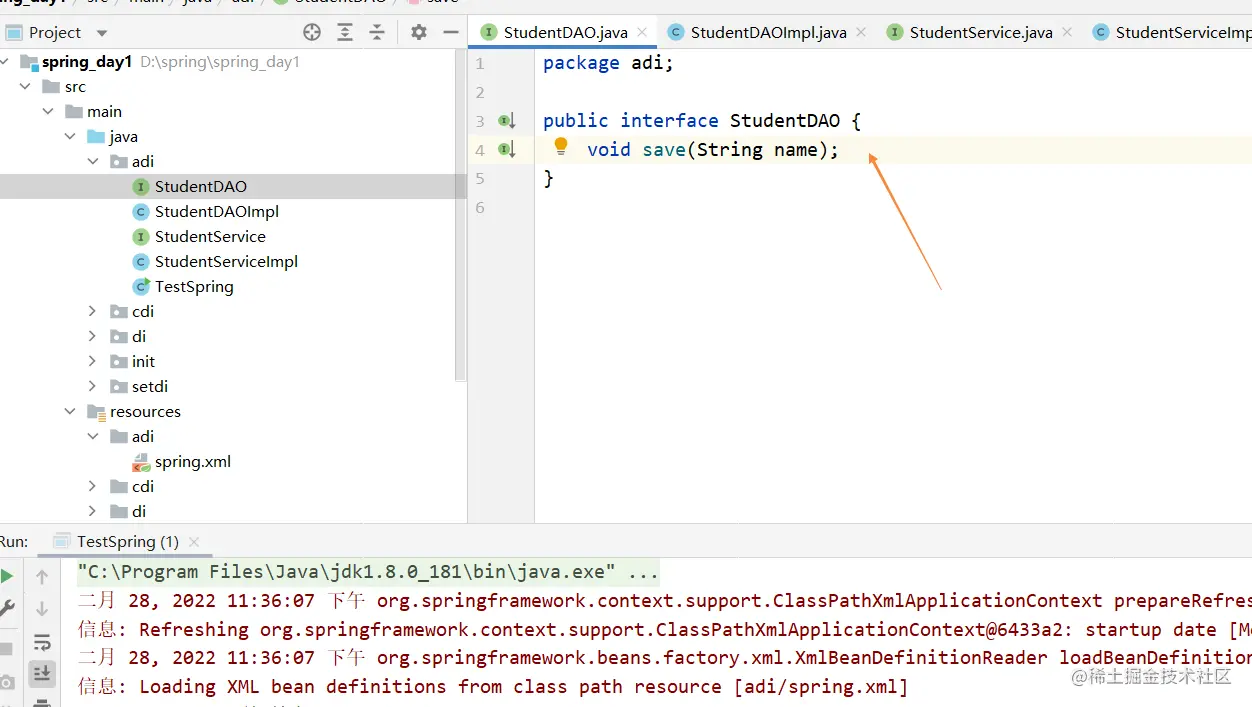Select StudentDAOImpl class in project tree

pyautogui.click(x=217, y=212)
